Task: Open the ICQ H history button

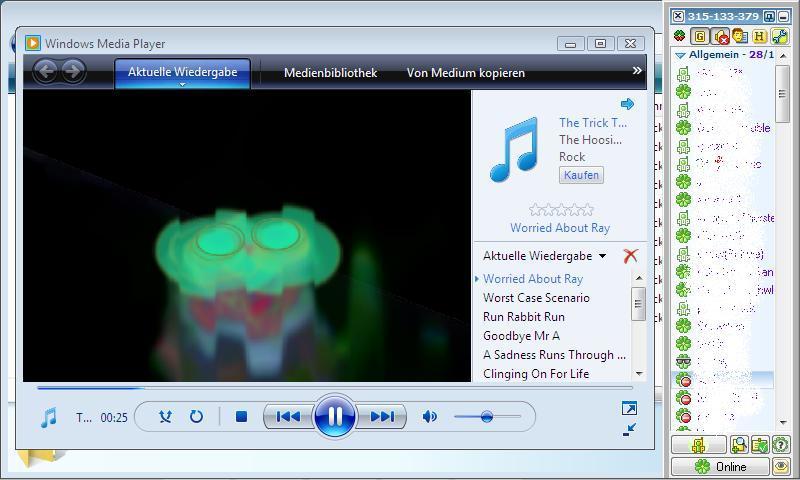Action: [760, 36]
